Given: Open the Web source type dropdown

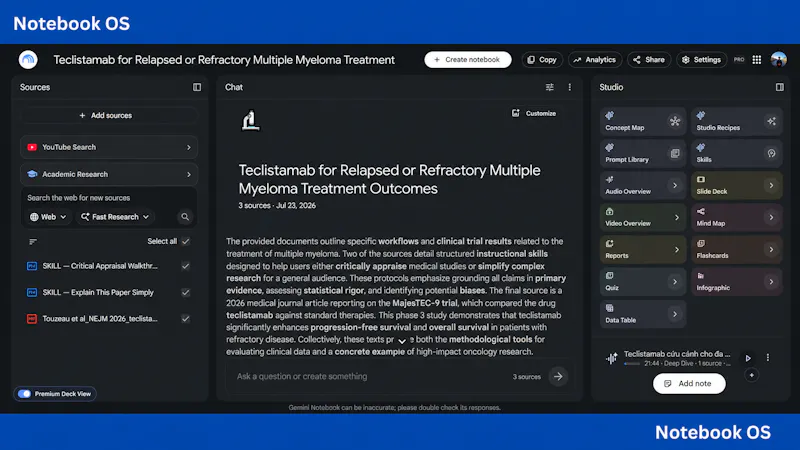Looking at the screenshot, I should [x=48, y=217].
